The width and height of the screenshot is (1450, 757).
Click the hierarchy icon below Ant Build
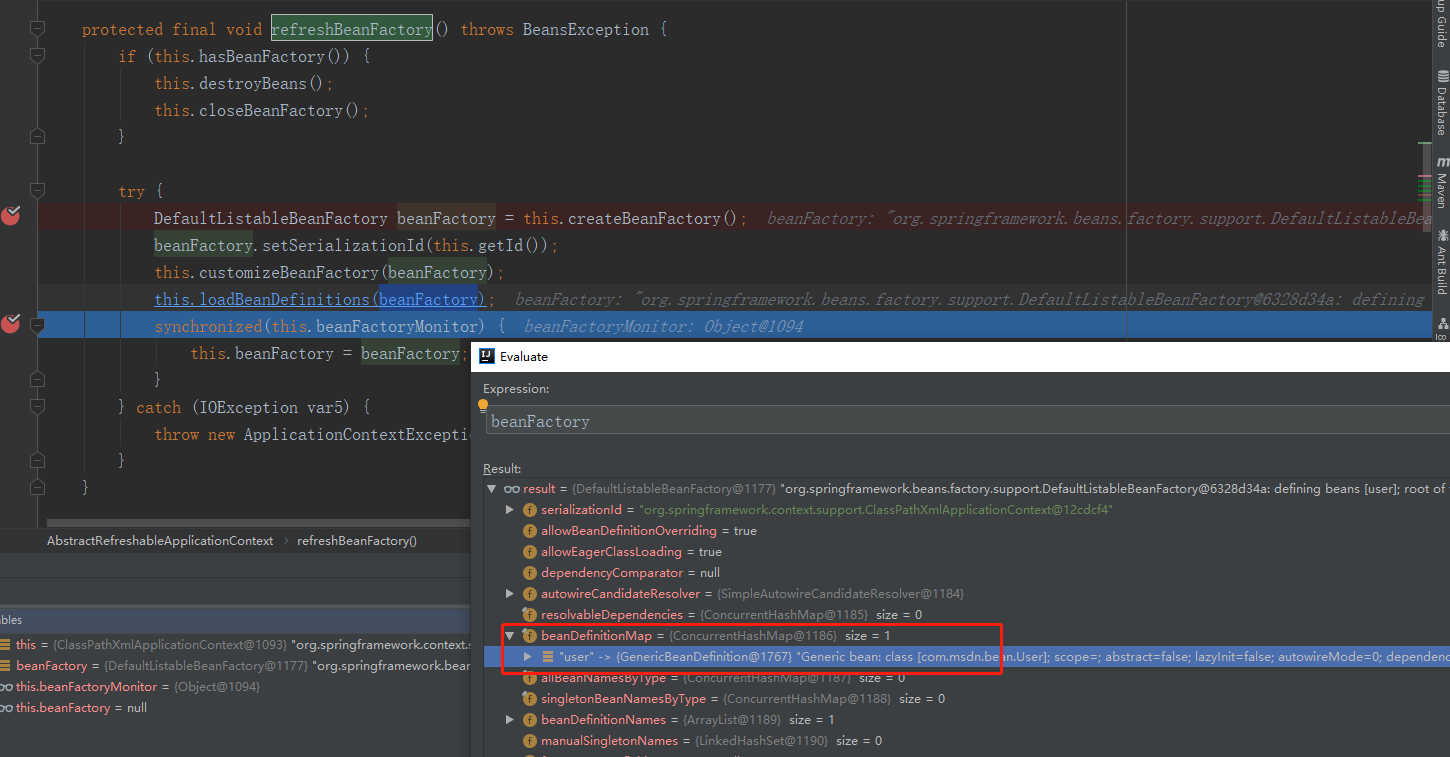tap(1442, 324)
